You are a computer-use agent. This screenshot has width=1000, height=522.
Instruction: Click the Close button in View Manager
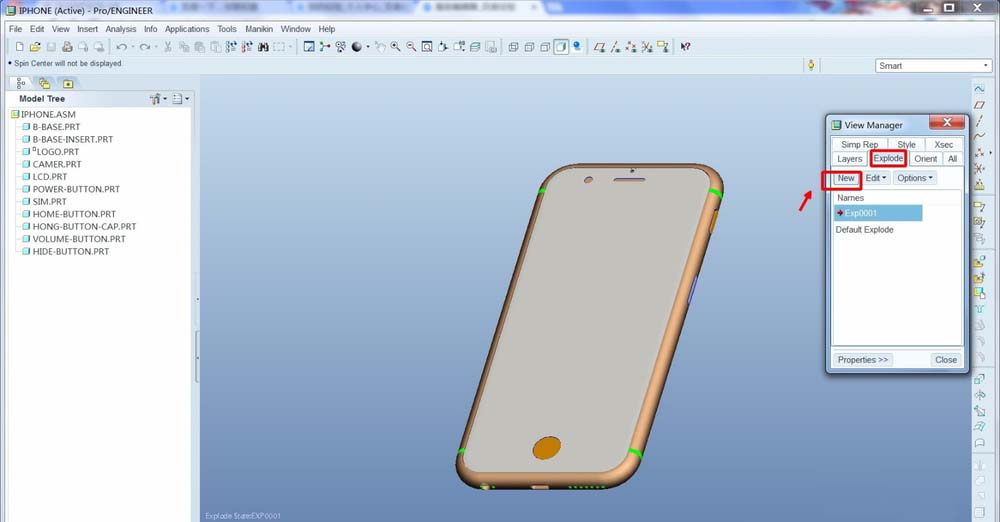click(945, 360)
